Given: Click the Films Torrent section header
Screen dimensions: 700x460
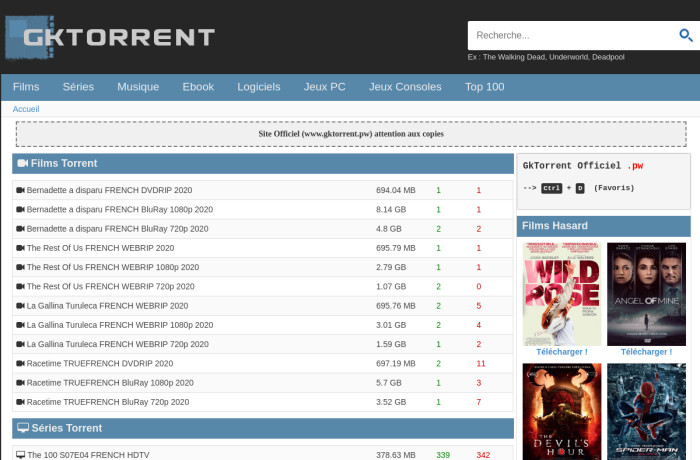Looking at the screenshot, I should [263, 163].
